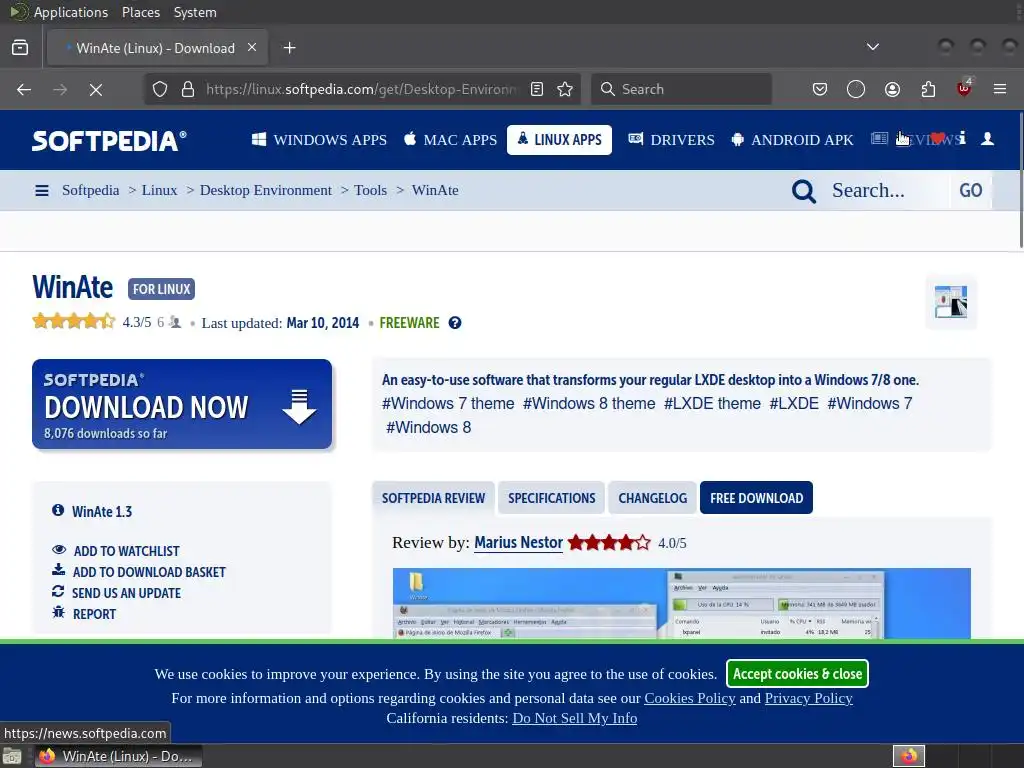This screenshot has width=1024, height=768.
Task: Click the FOR LINUX badge
Action: (161, 289)
